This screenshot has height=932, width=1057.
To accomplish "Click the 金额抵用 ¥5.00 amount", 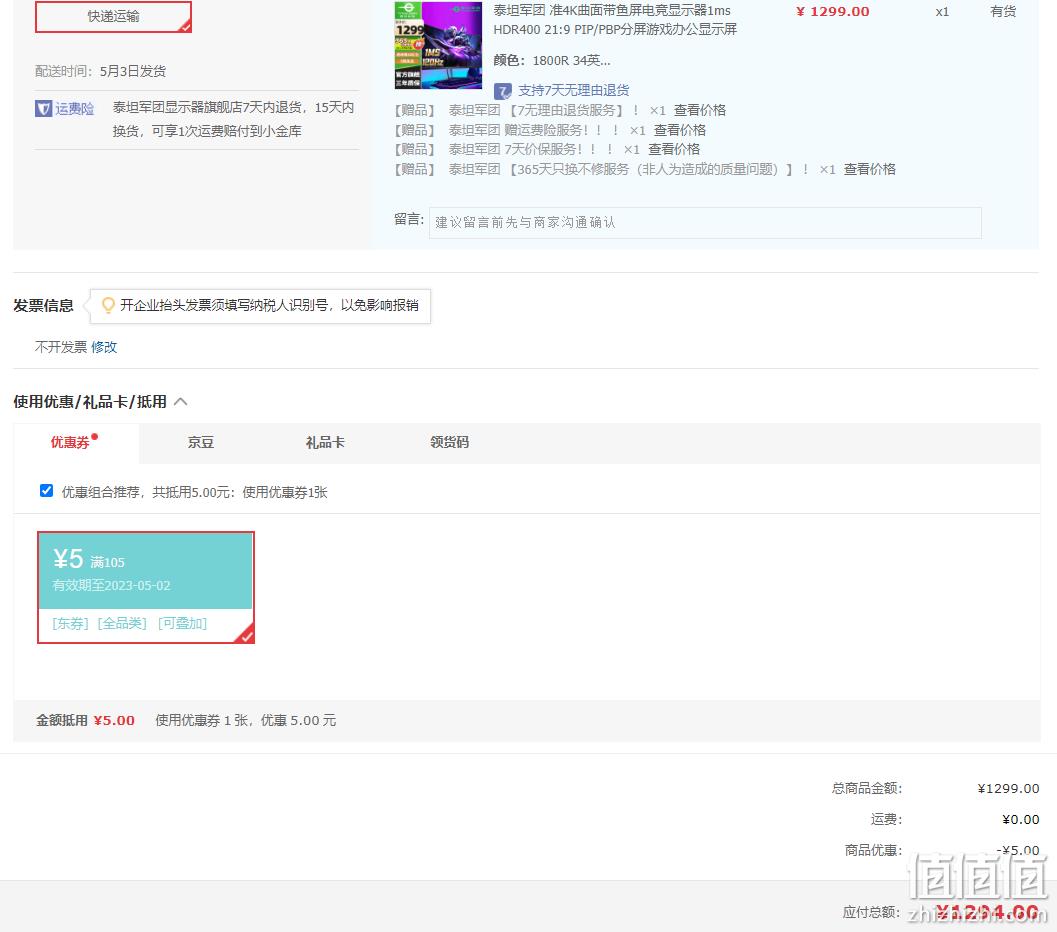I will click(114, 720).
